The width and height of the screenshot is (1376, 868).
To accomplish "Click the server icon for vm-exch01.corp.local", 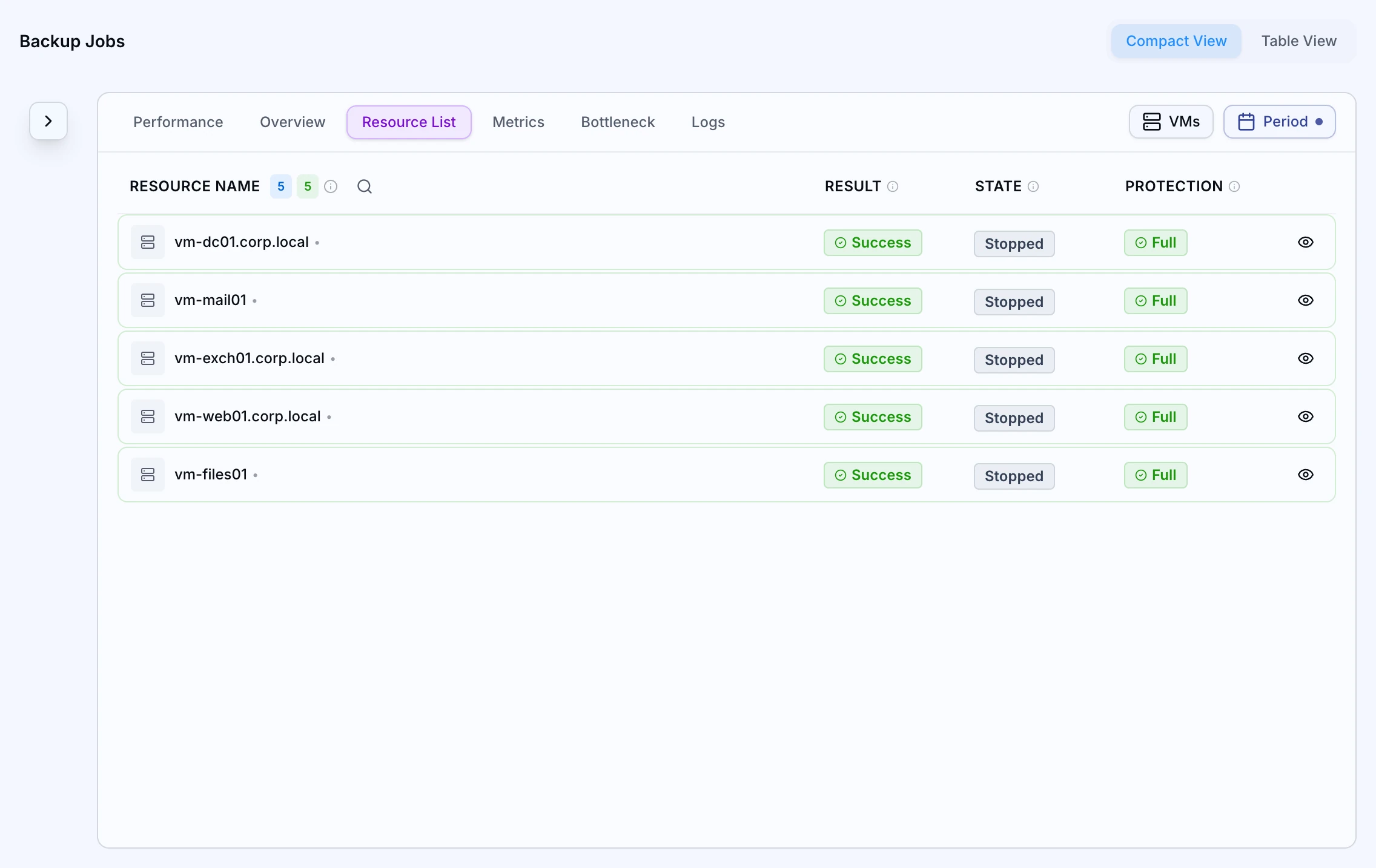I will pos(148,358).
